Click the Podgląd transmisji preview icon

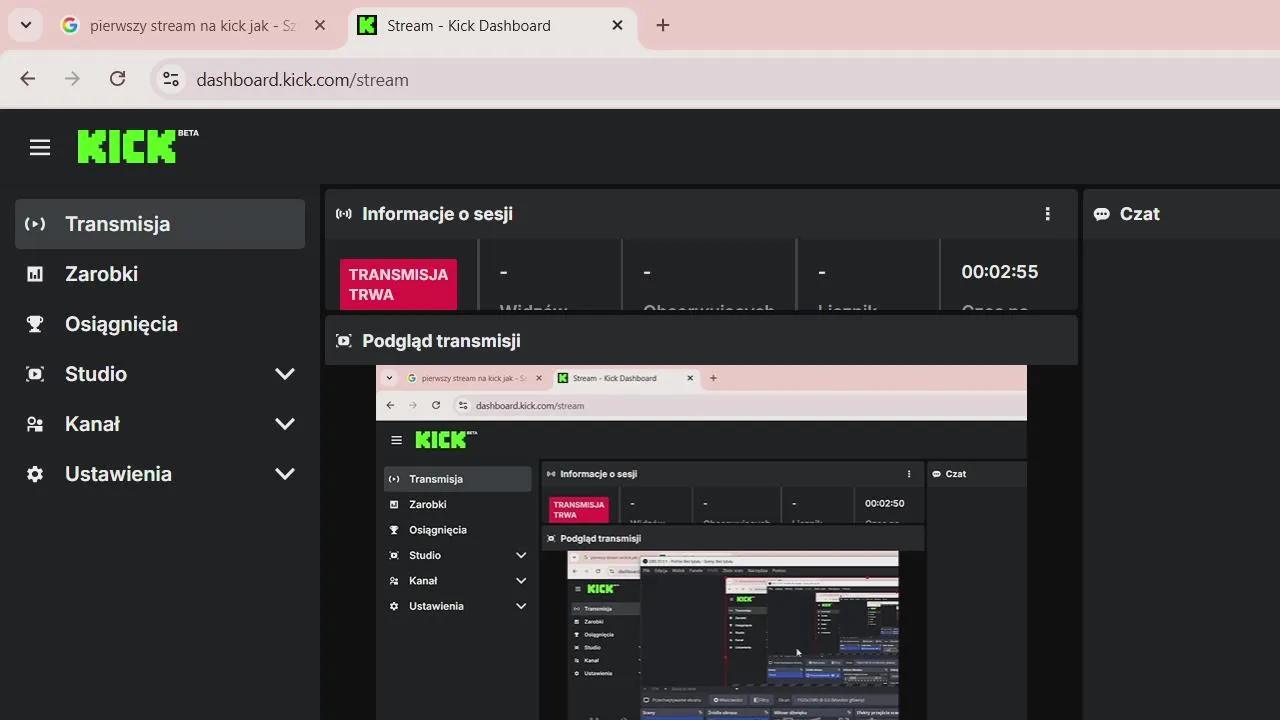(344, 341)
